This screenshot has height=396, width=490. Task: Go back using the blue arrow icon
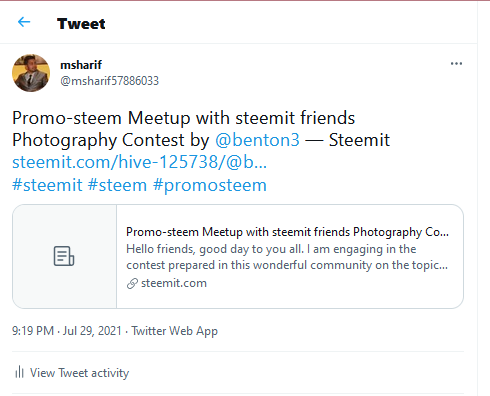24,22
